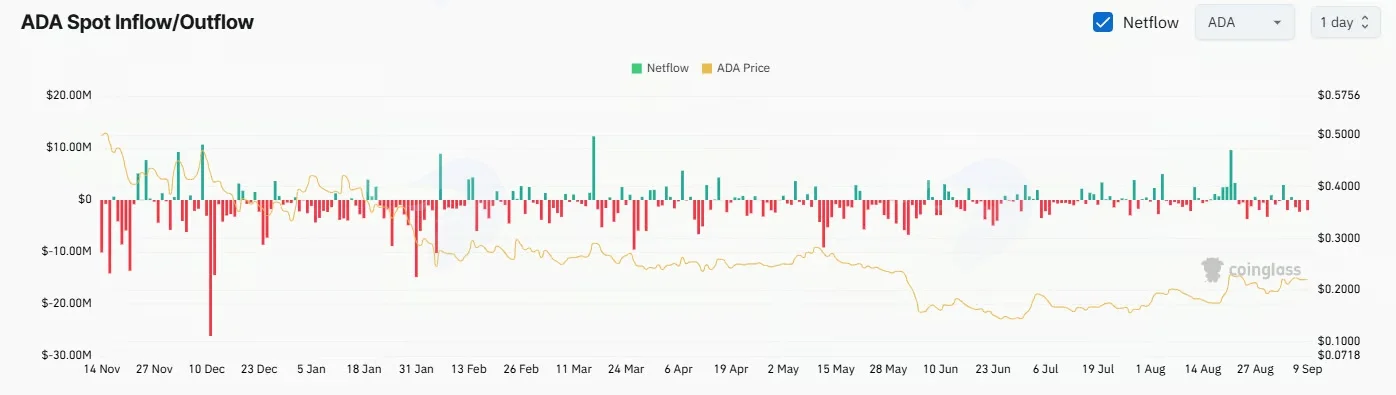The height and width of the screenshot is (395, 1396).
Task: Click the Netflow legend label
Action: (668, 68)
